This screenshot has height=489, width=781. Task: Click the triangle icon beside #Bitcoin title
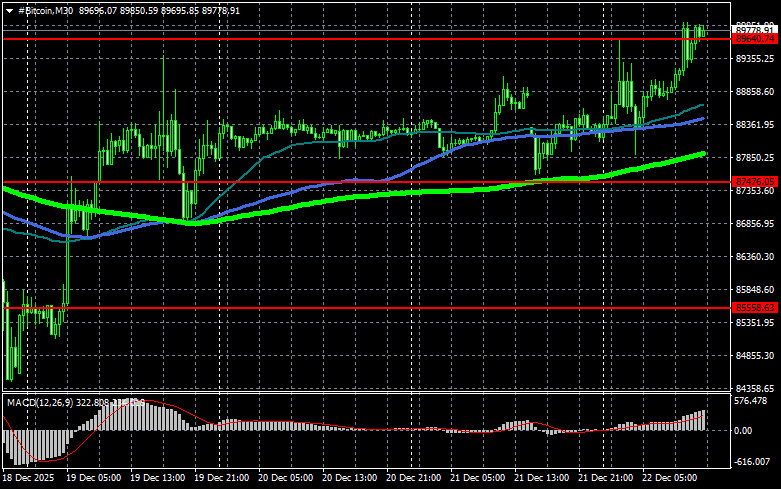(x=8, y=9)
